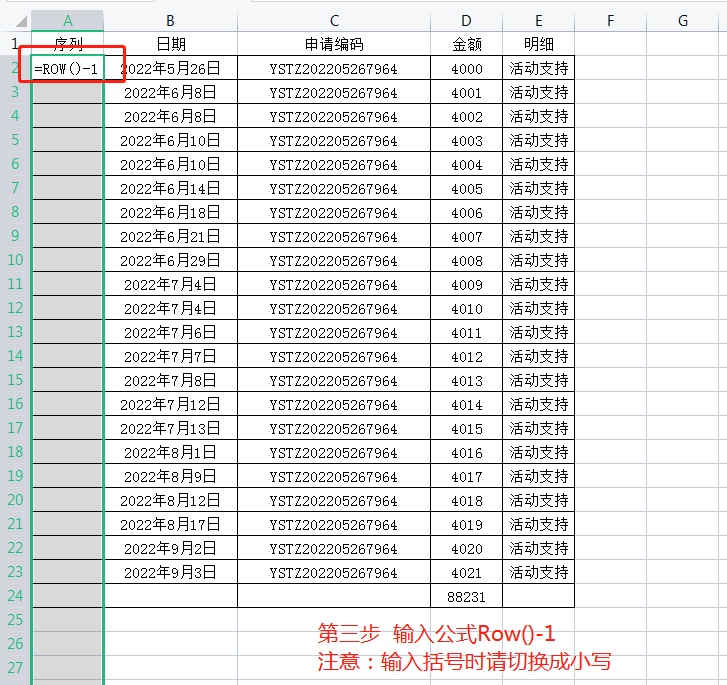The width and height of the screenshot is (727, 685).
Task: Click amount cell 4001
Action: pos(466,92)
